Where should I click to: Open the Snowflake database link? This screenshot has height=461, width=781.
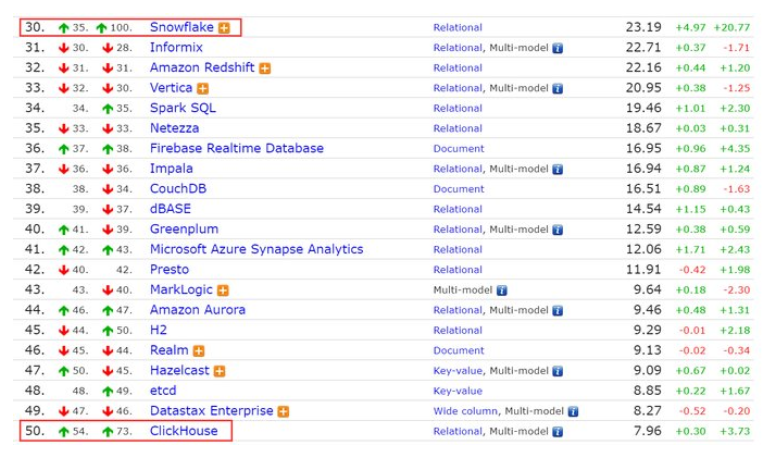click(x=181, y=27)
